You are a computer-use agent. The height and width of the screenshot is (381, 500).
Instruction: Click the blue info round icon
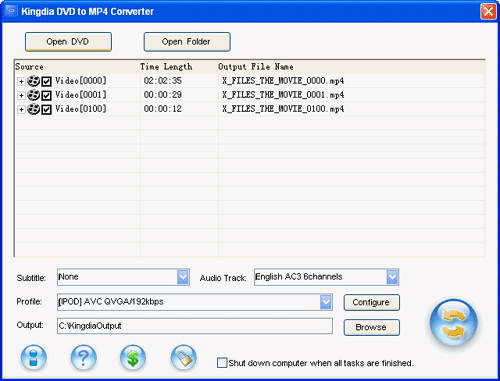tap(34, 358)
